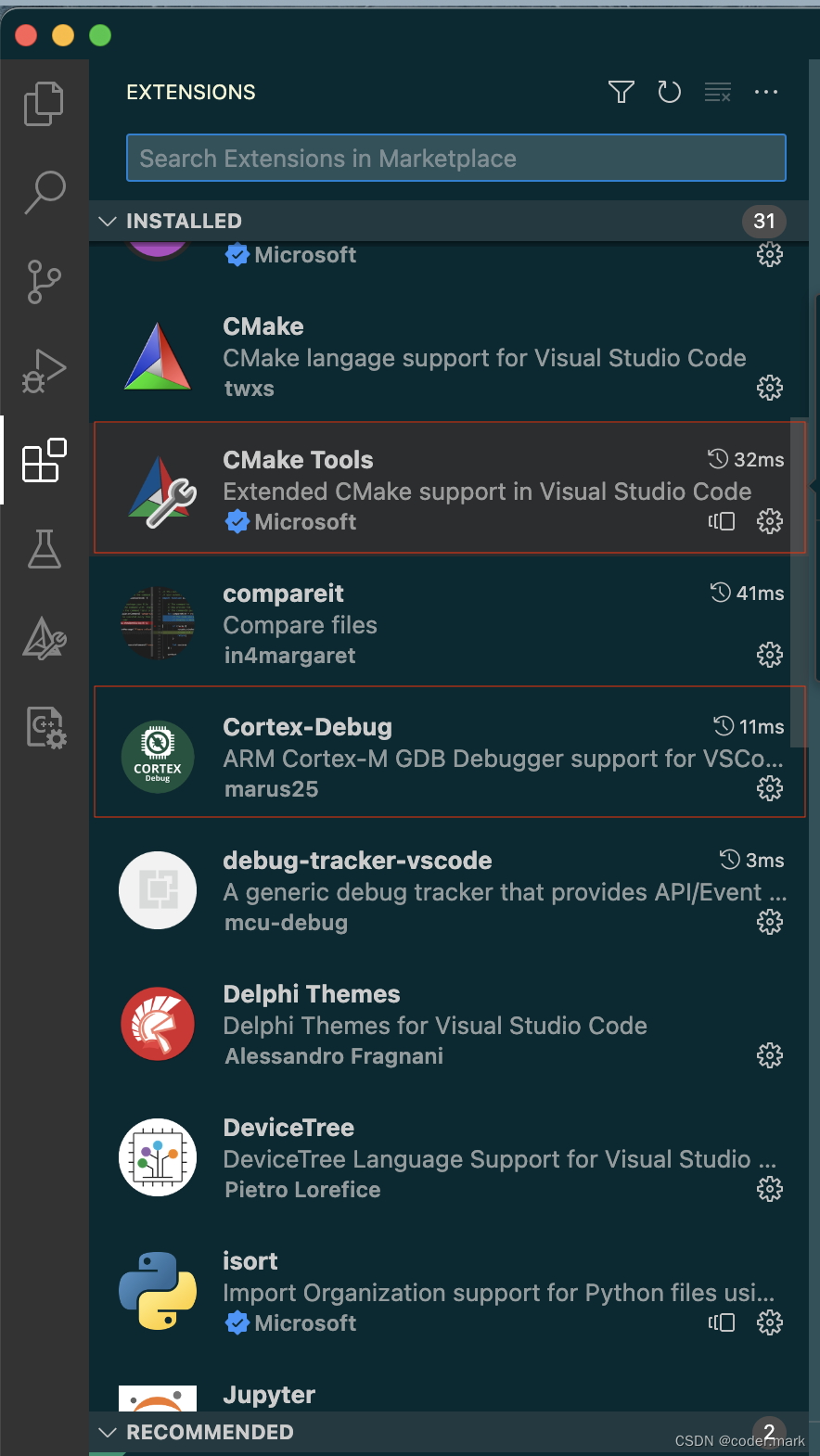Open Run and Debug view
The image size is (820, 1456).
tap(44, 371)
